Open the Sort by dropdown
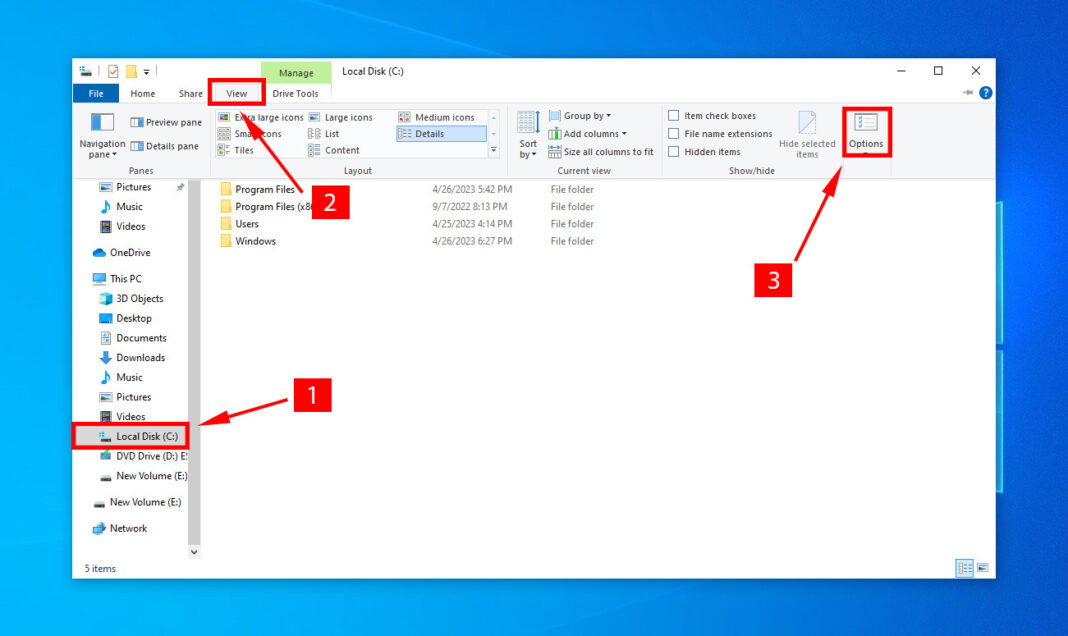Viewport: 1068px width, 636px height. pos(528,135)
